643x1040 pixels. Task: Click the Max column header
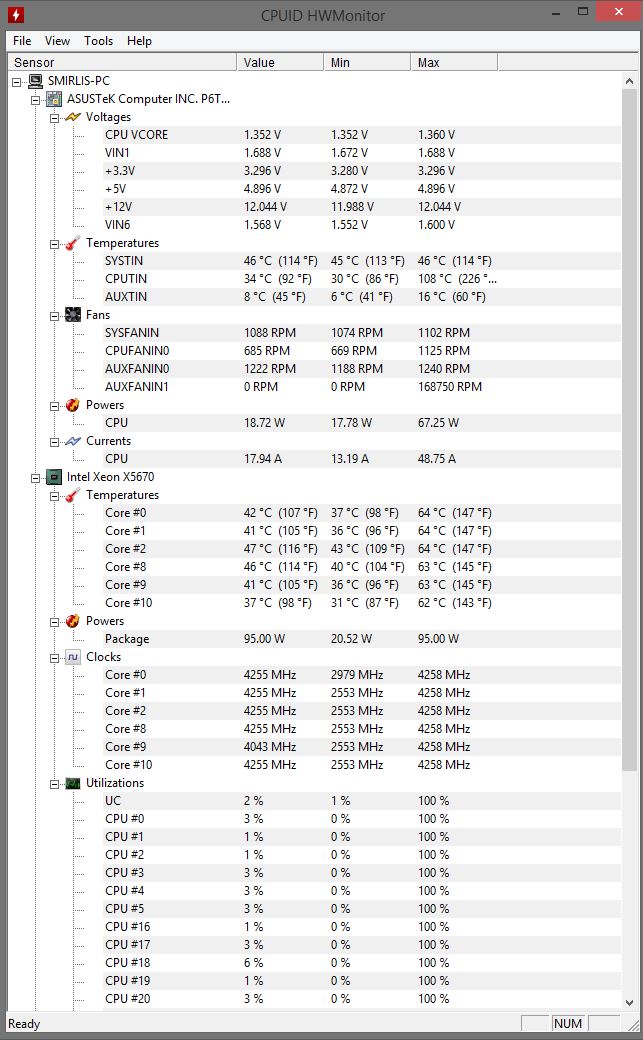click(x=454, y=62)
